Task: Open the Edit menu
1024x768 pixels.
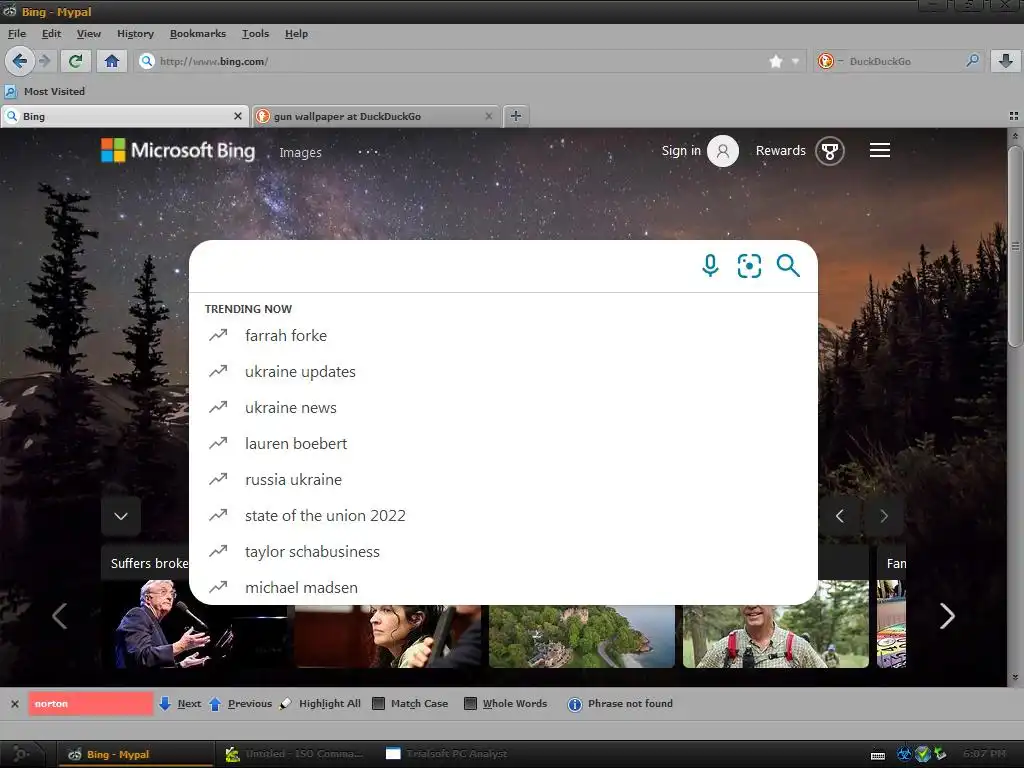Action: pos(51,34)
